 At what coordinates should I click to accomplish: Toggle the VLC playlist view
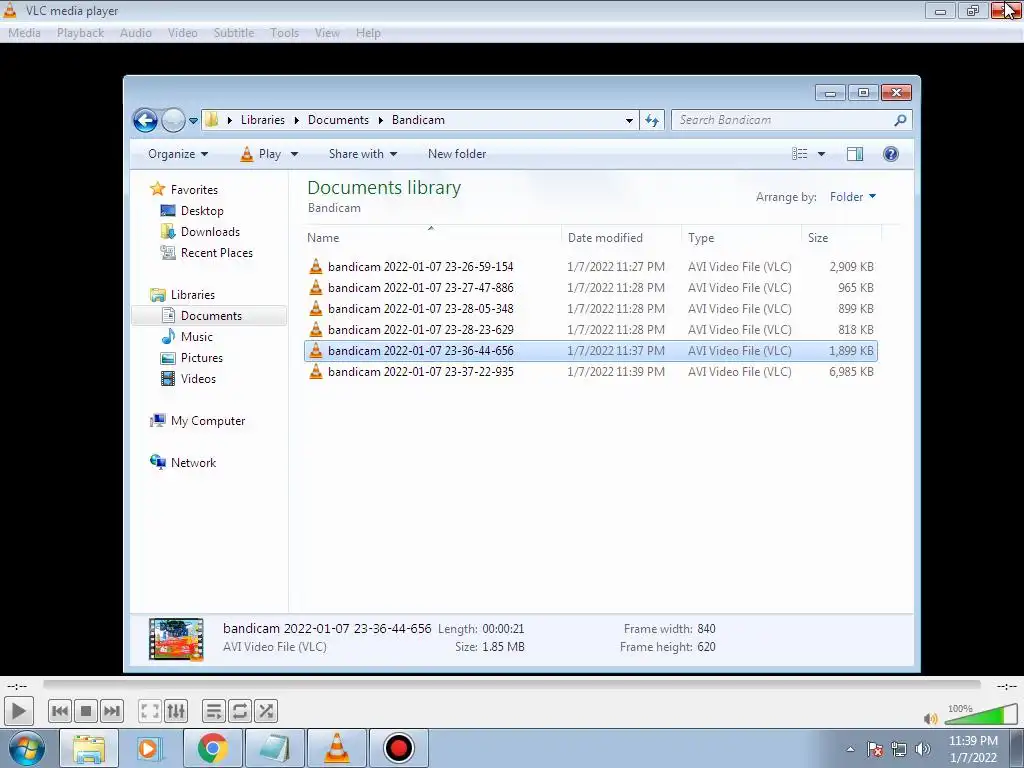[x=214, y=711]
